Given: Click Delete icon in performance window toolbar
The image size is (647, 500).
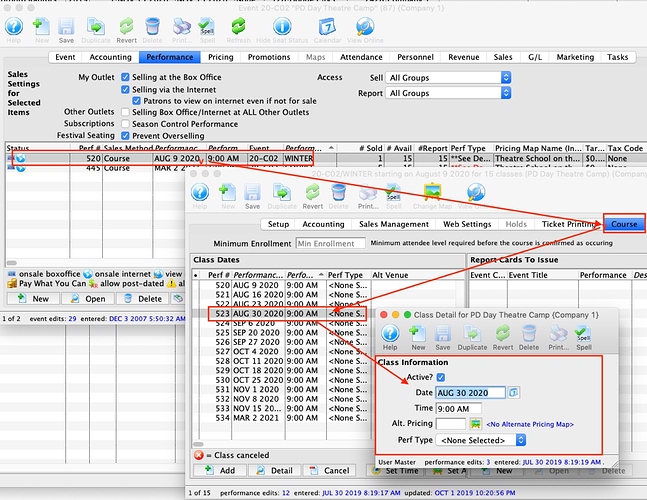Looking at the screenshot, I should coord(338,193).
